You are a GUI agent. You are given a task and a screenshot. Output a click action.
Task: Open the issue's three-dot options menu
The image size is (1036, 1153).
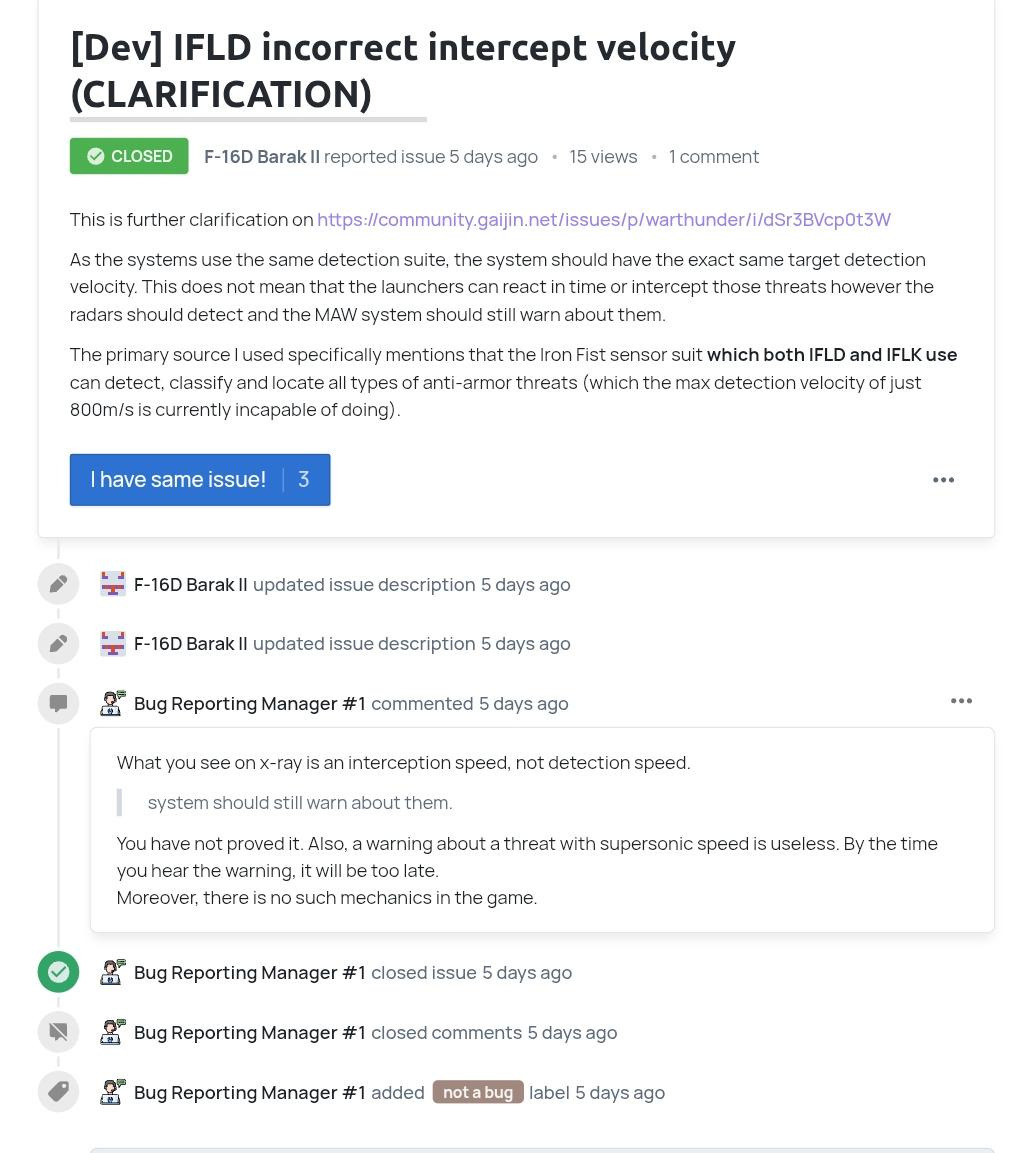[943, 480]
